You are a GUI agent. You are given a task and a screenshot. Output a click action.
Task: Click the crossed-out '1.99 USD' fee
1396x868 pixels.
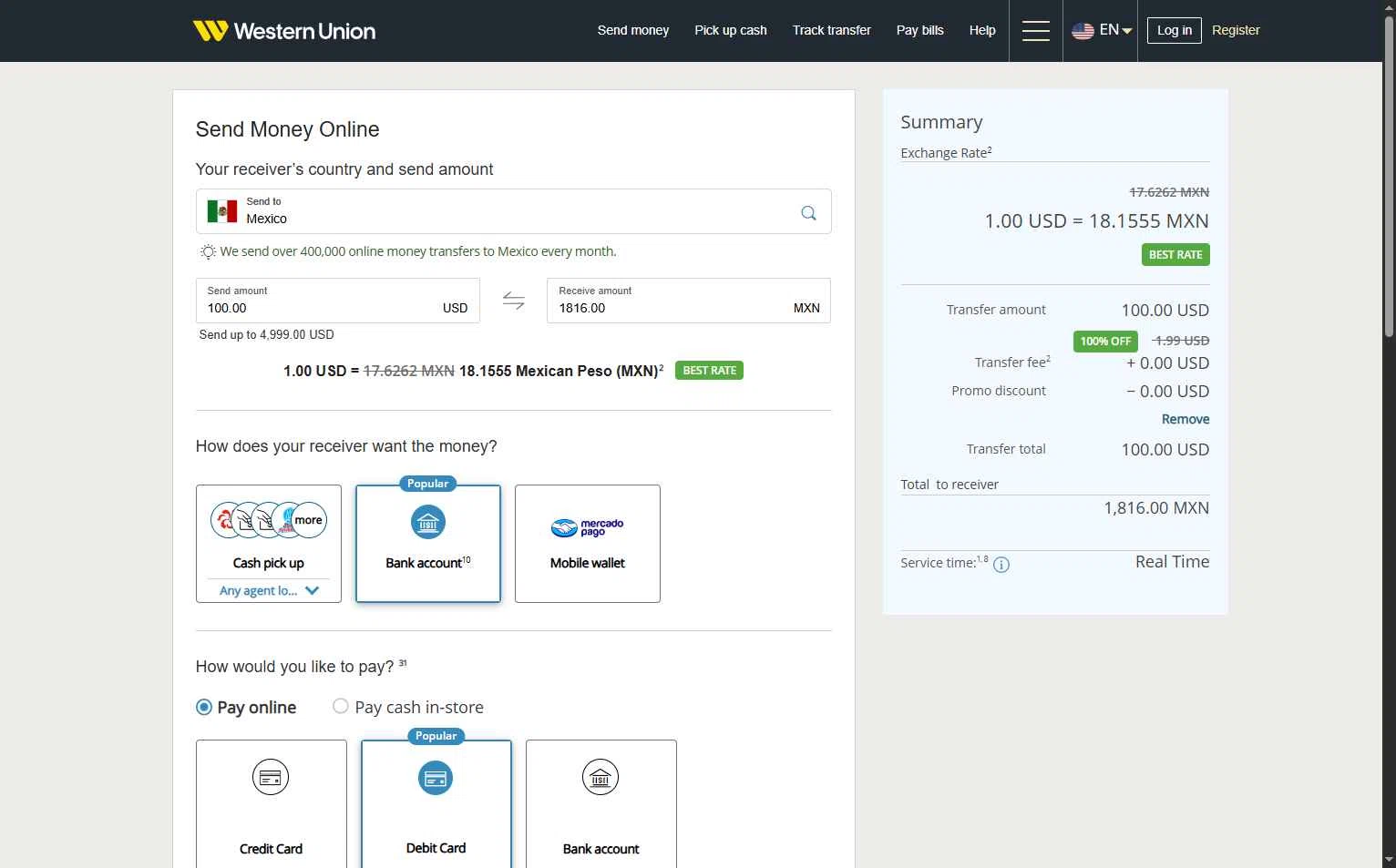[1181, 341]
